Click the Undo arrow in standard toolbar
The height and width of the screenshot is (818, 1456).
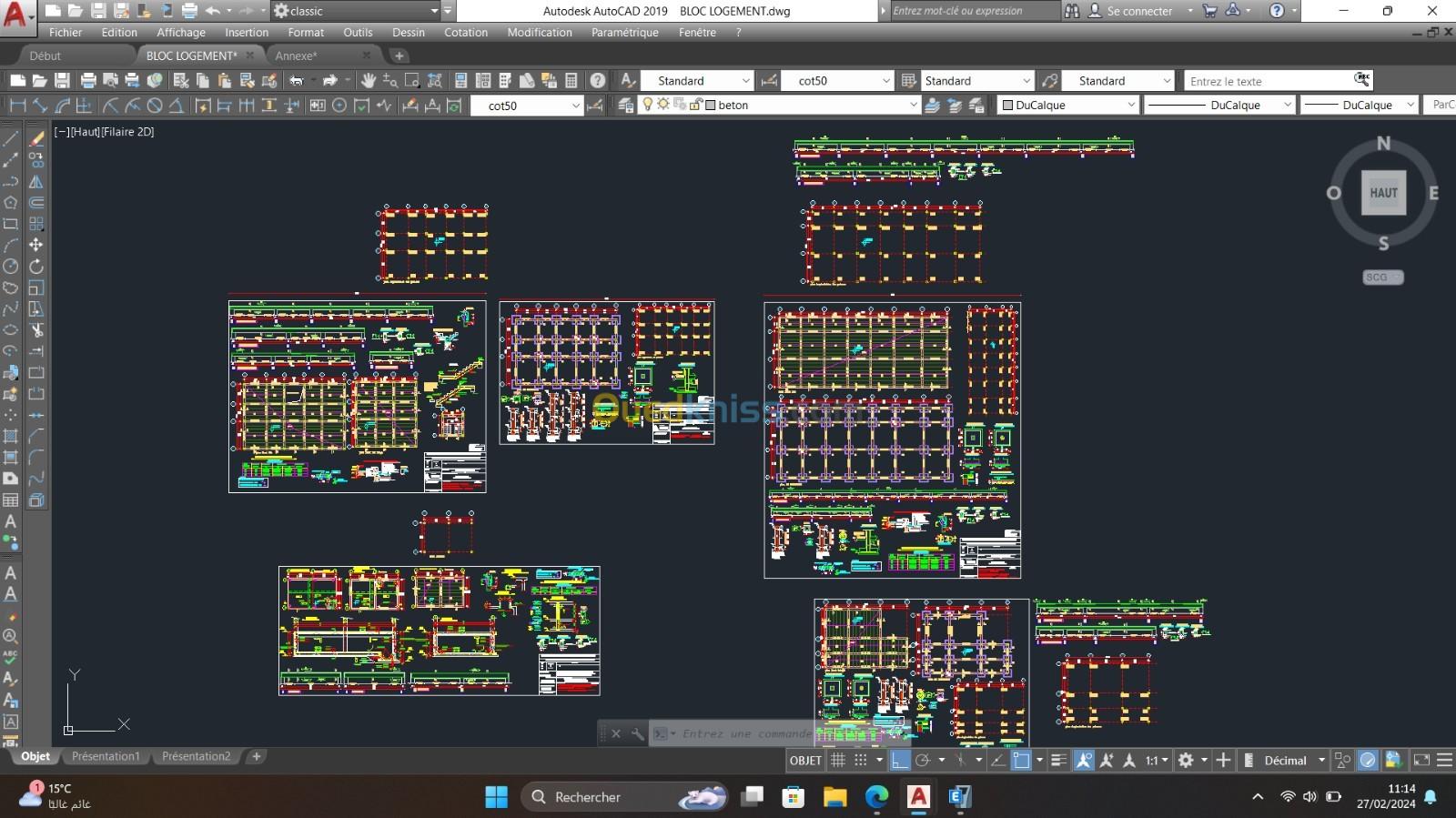[x=297, y=81]
